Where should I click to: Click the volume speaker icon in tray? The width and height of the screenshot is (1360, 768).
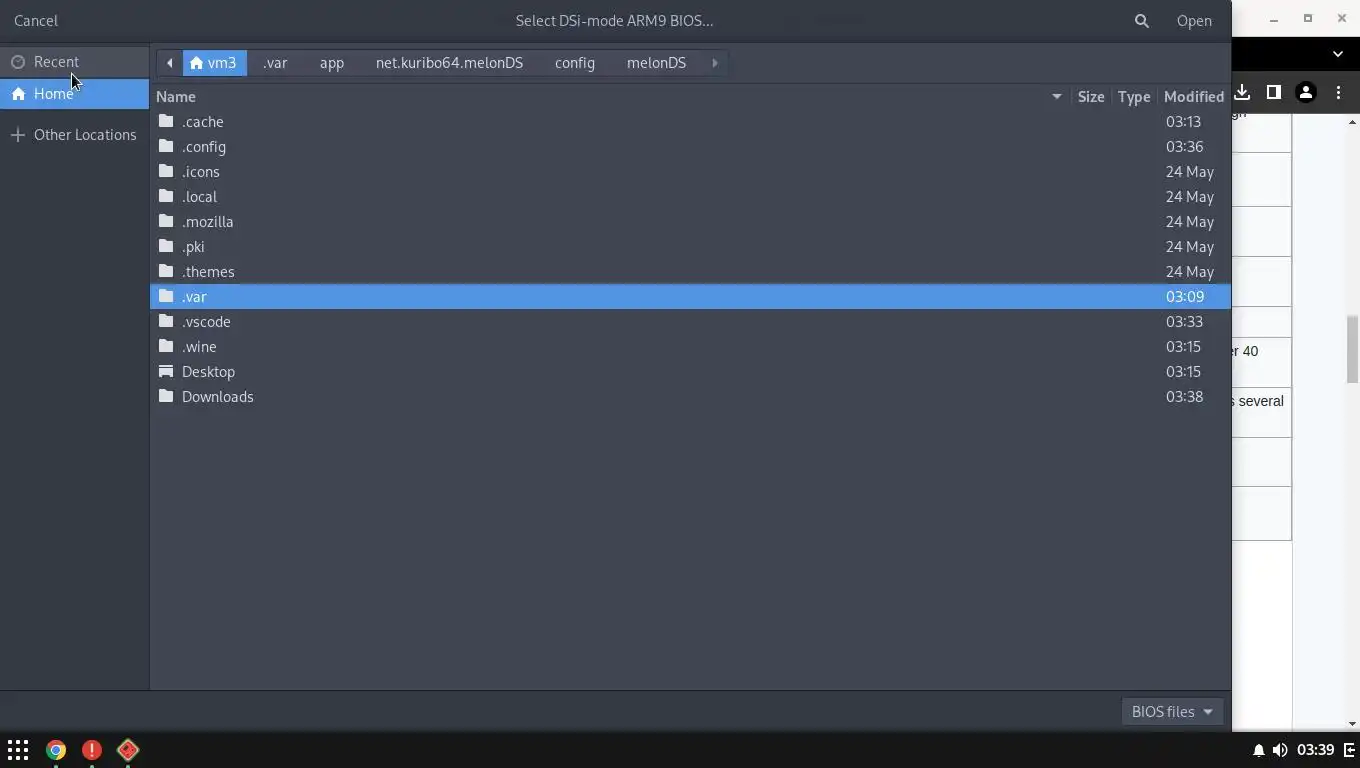[x=1280, y=750]
